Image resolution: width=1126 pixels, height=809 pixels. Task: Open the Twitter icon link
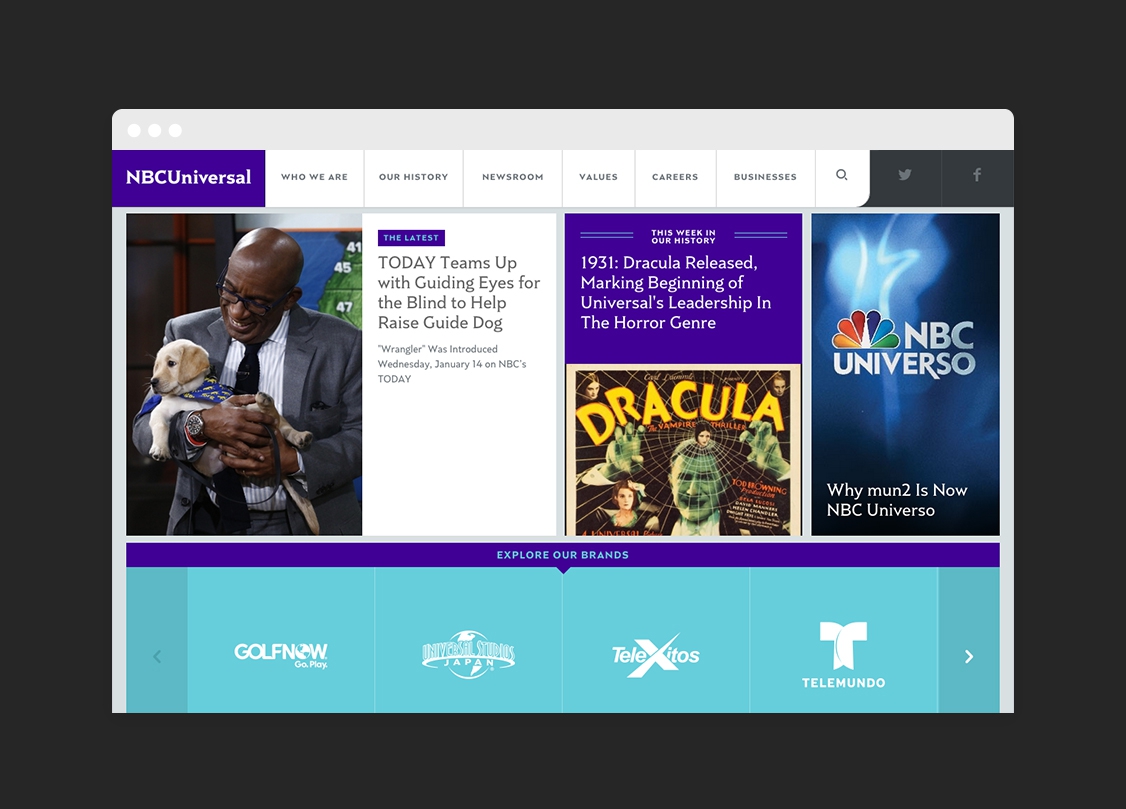point(905,176)
